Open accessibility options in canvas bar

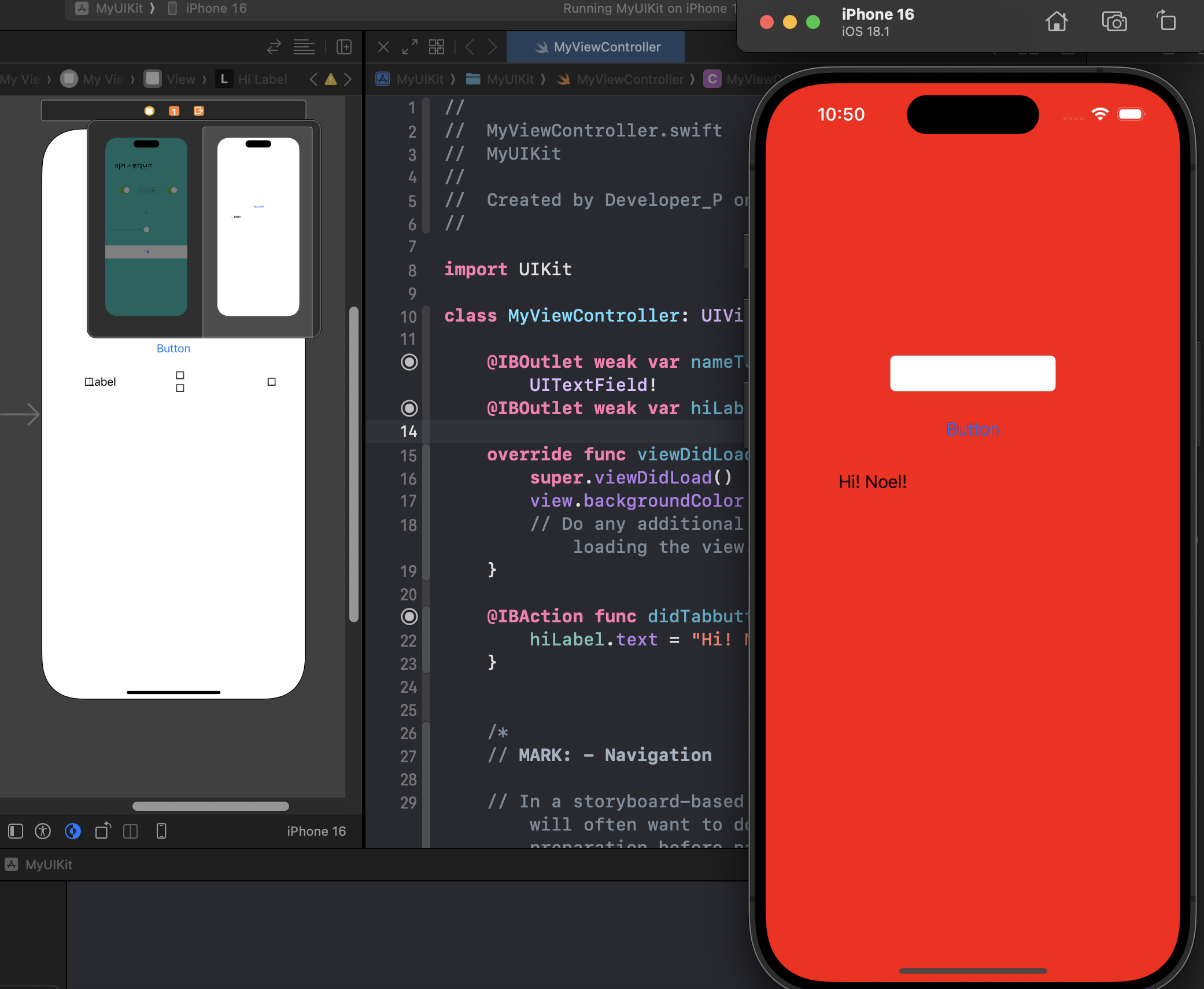coord(43,831)
